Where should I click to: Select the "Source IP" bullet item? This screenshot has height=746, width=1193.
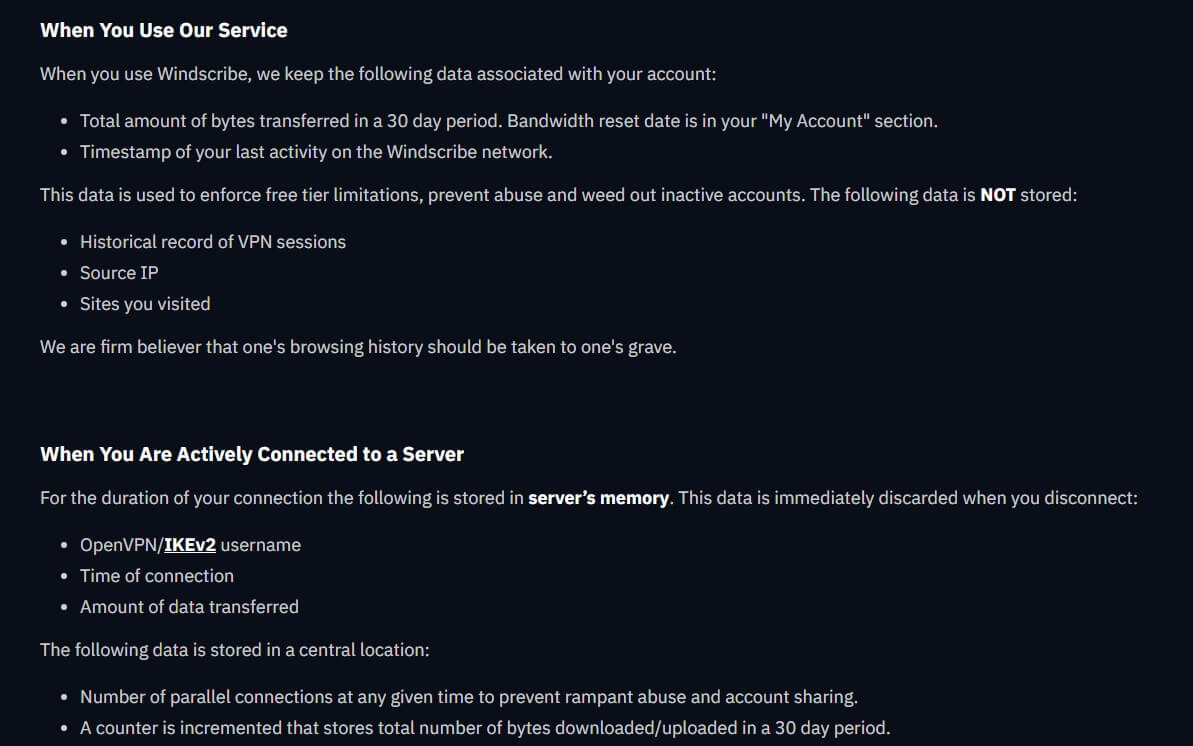(119, 273)
